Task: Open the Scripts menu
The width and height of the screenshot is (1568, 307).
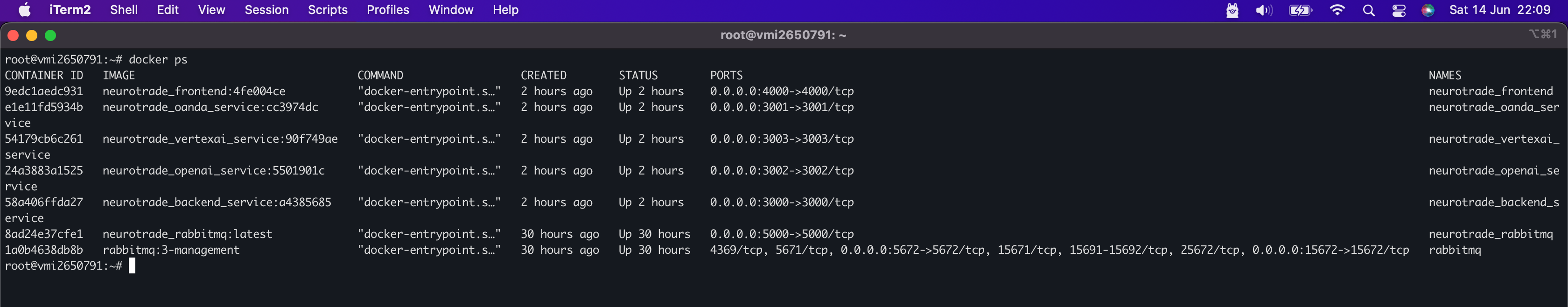Action: 328,10
